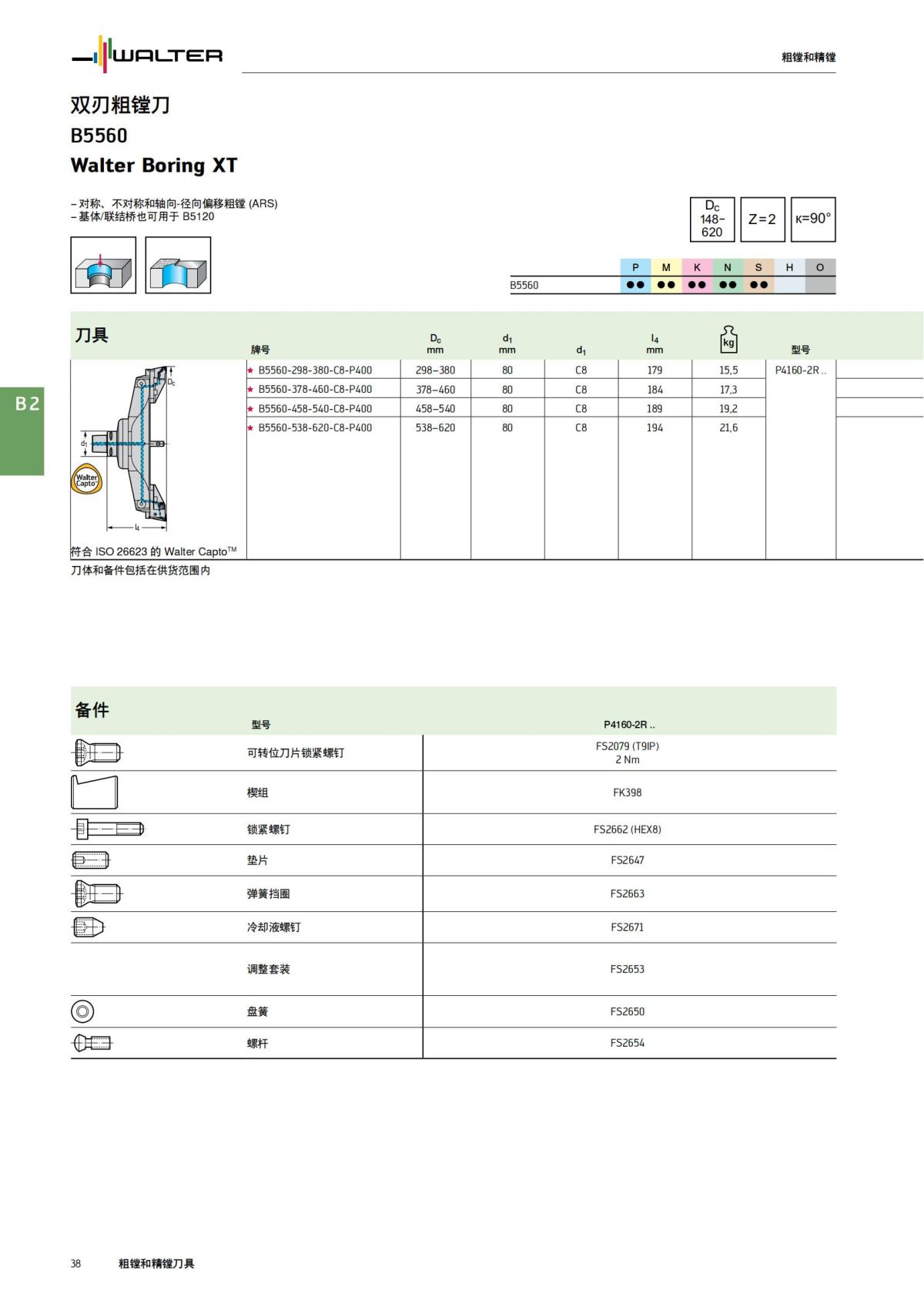Click the Z=2 specification box
Image resolution: width=924 pixels, height=1307 pixels.
click(762, 220)
